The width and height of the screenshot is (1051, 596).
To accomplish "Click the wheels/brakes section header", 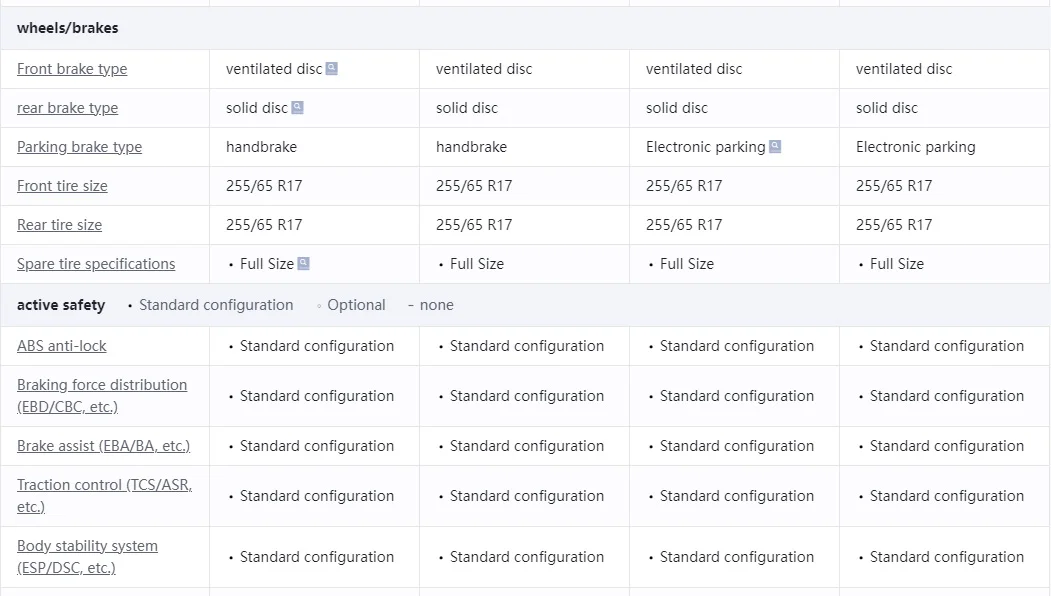I will click(68, 28).
